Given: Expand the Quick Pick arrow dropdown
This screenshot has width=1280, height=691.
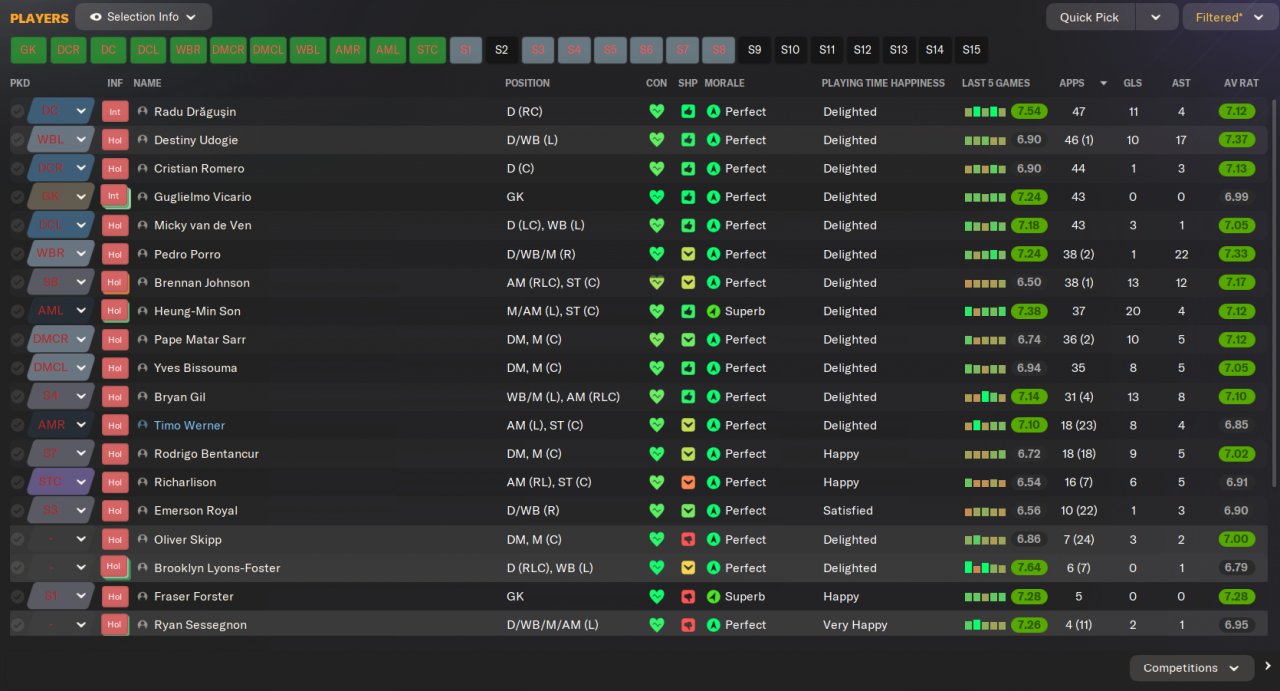Looking at the screenshot, I should click(1156, 17).
